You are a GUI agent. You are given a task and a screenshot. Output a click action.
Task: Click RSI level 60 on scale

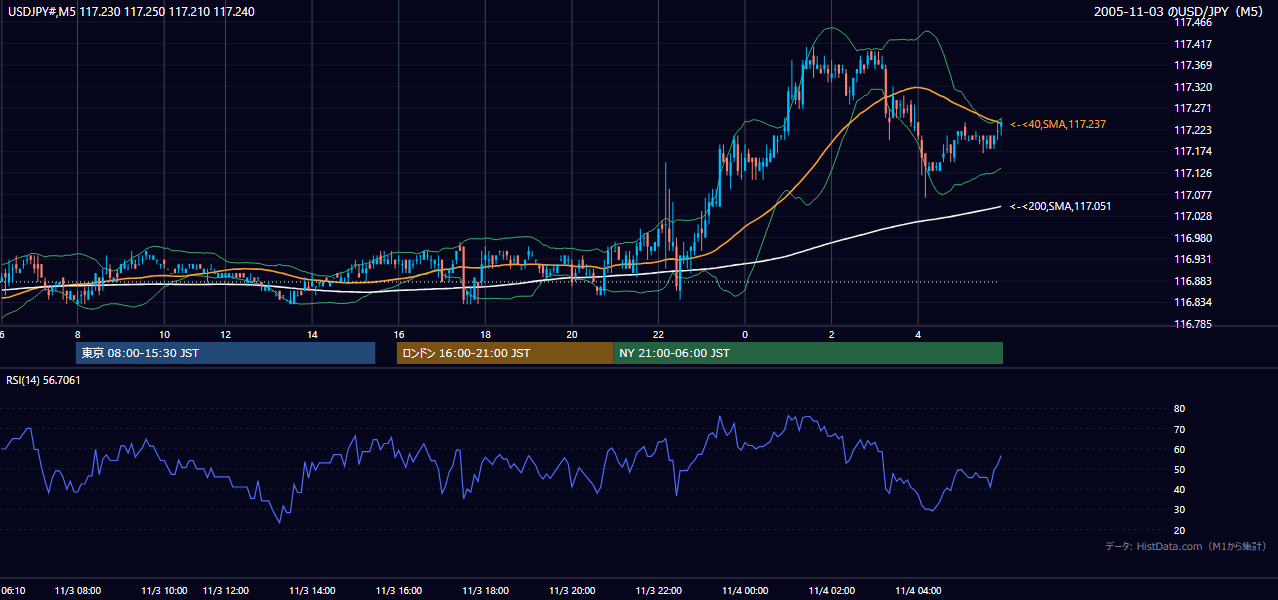point(1179,449)
